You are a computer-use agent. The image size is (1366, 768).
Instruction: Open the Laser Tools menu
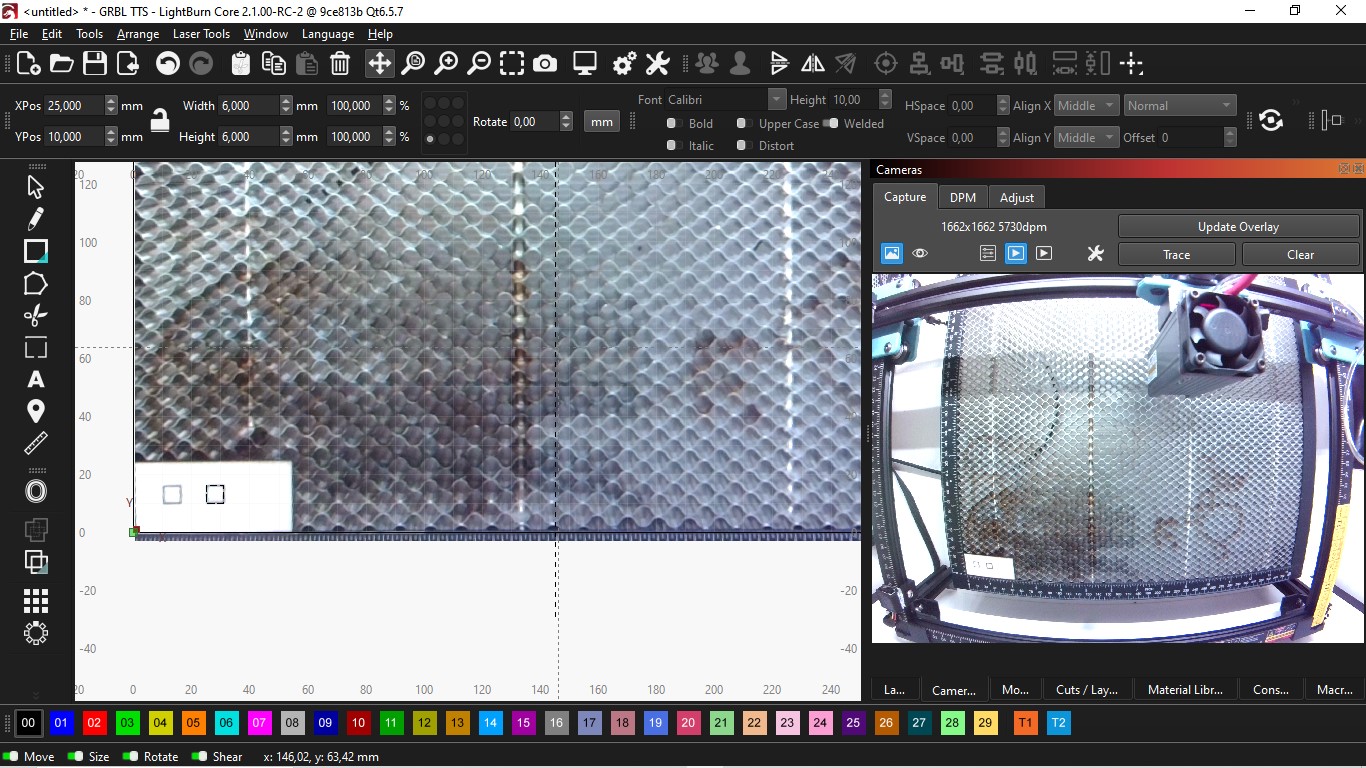201,34
